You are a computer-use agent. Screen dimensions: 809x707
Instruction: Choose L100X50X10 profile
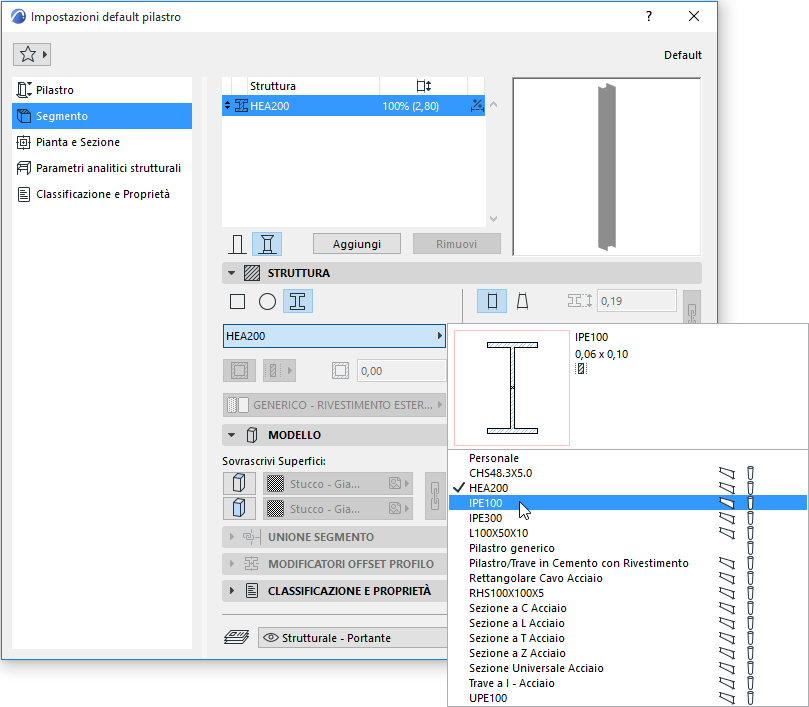[x=627, y=533]
